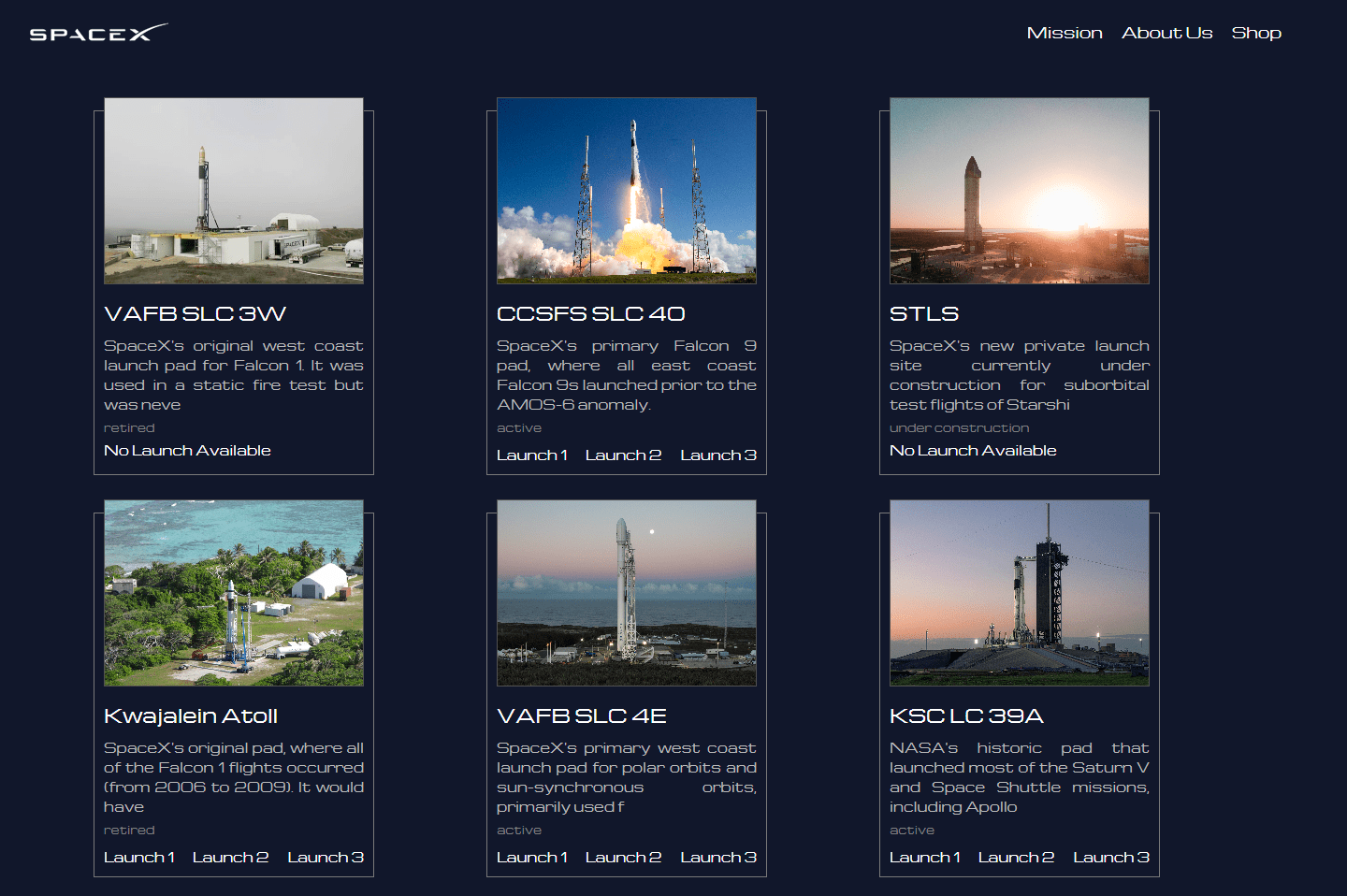
Task: Click the SpaceX logo
Action: [99, 33]
